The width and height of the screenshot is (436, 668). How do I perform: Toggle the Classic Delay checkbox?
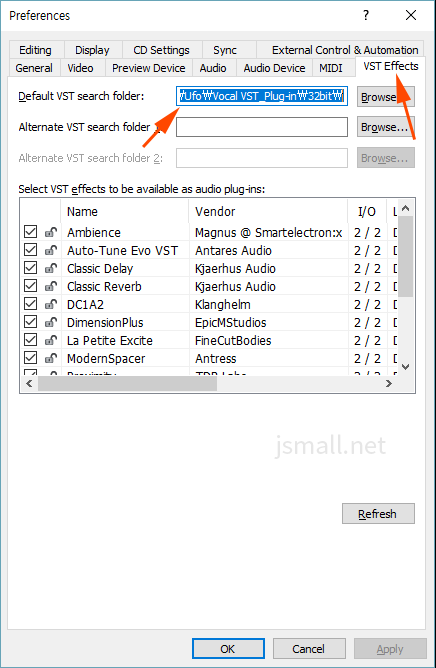pos(30,268)
